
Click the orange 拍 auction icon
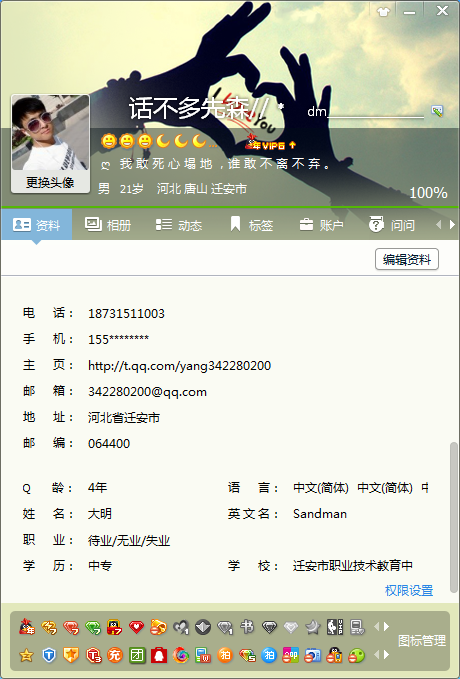click(x=225, y=655)
